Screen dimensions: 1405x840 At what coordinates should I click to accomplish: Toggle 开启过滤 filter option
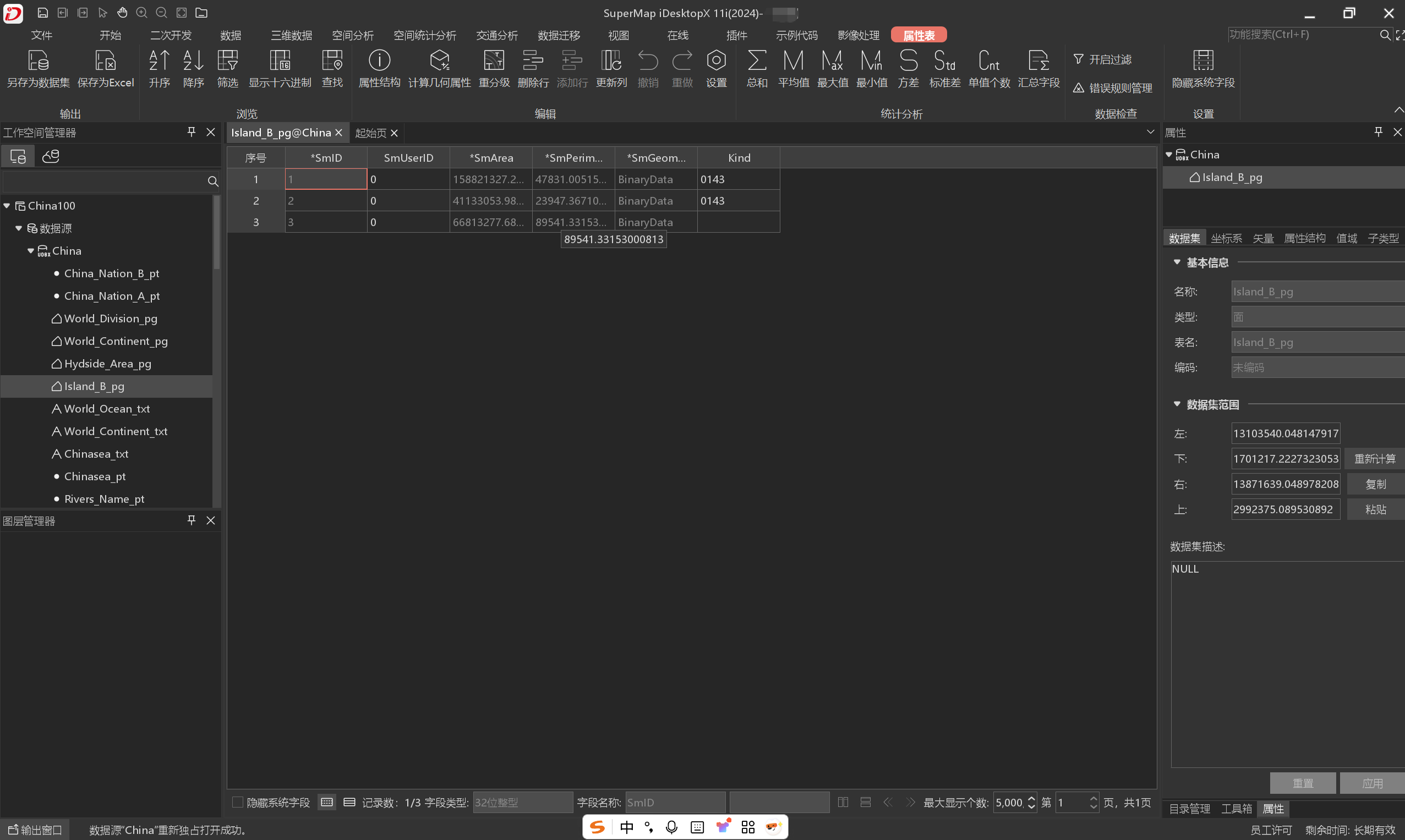[1102, 59]
